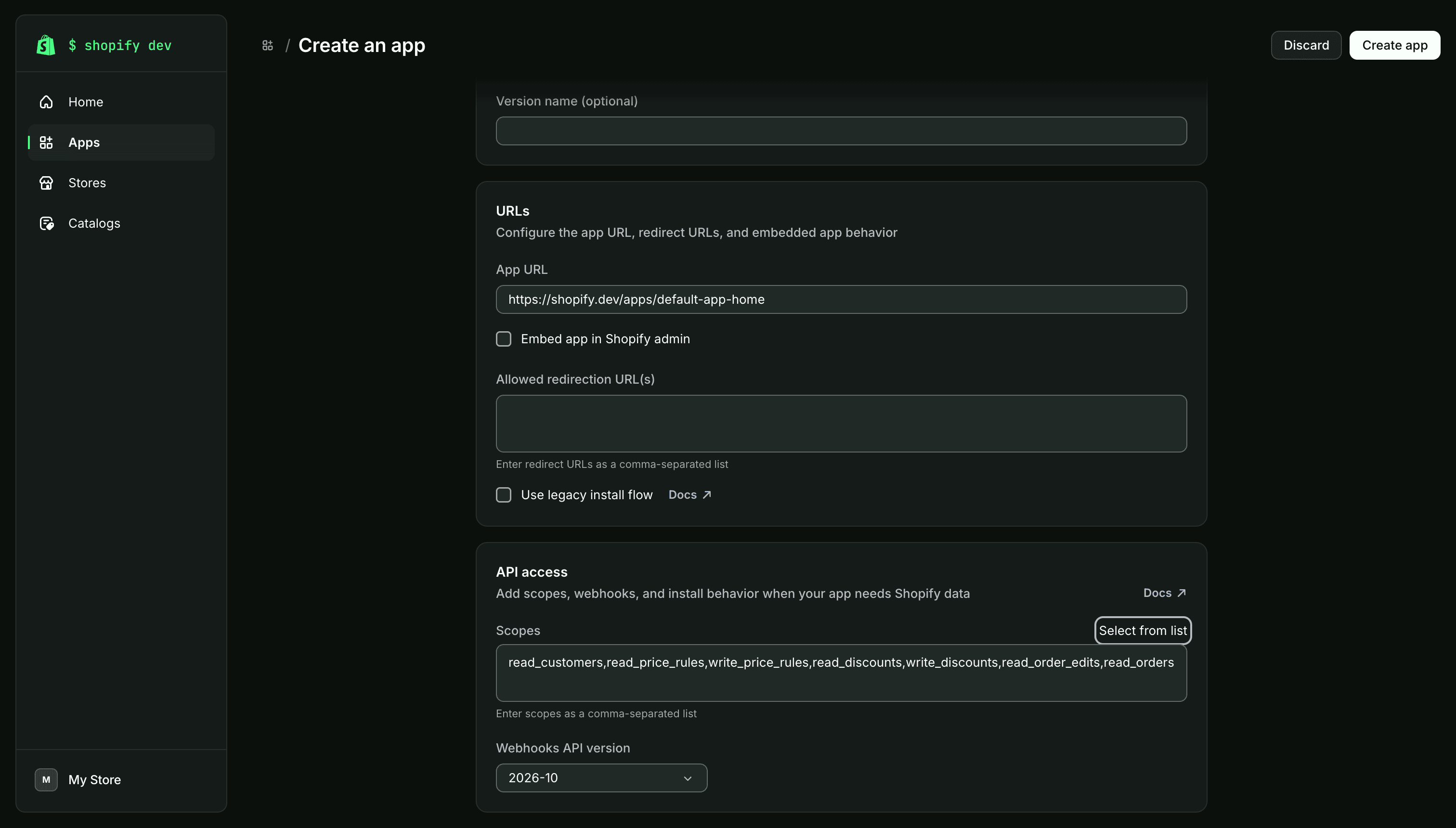1456x828 pixels.
Task: Check Use legacy install flow box
Action: point(503,495)
